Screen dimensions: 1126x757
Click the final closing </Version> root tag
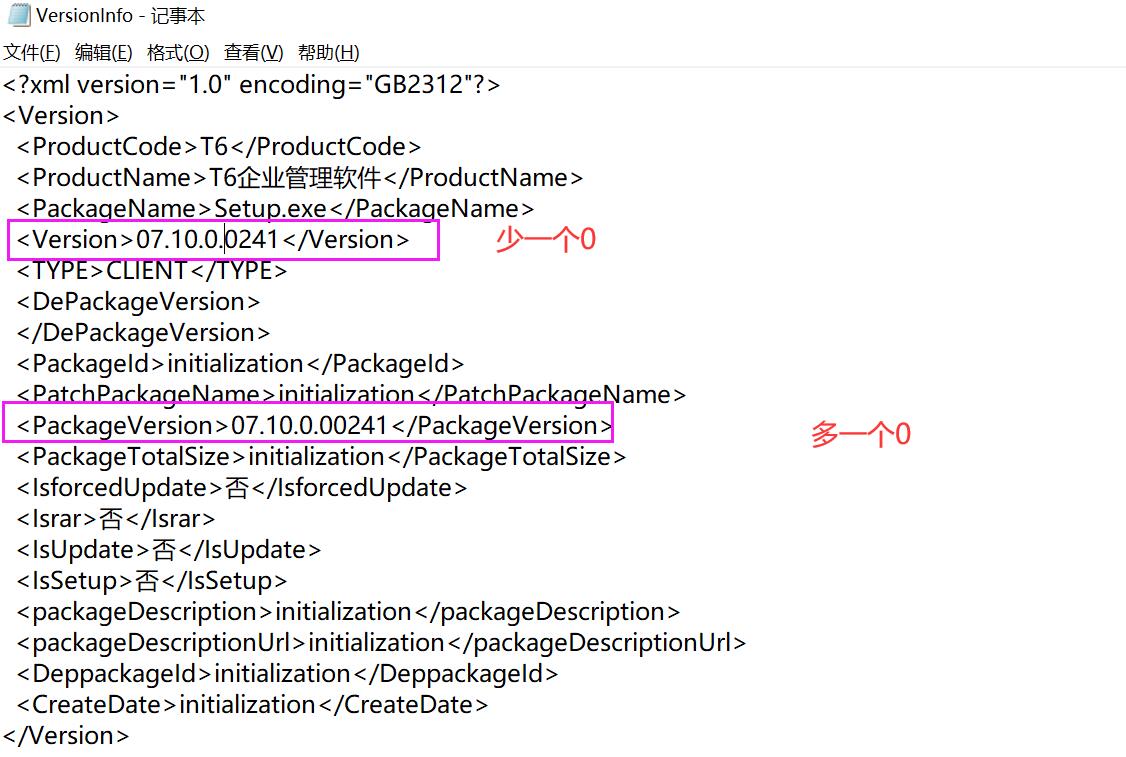point(66,735)
